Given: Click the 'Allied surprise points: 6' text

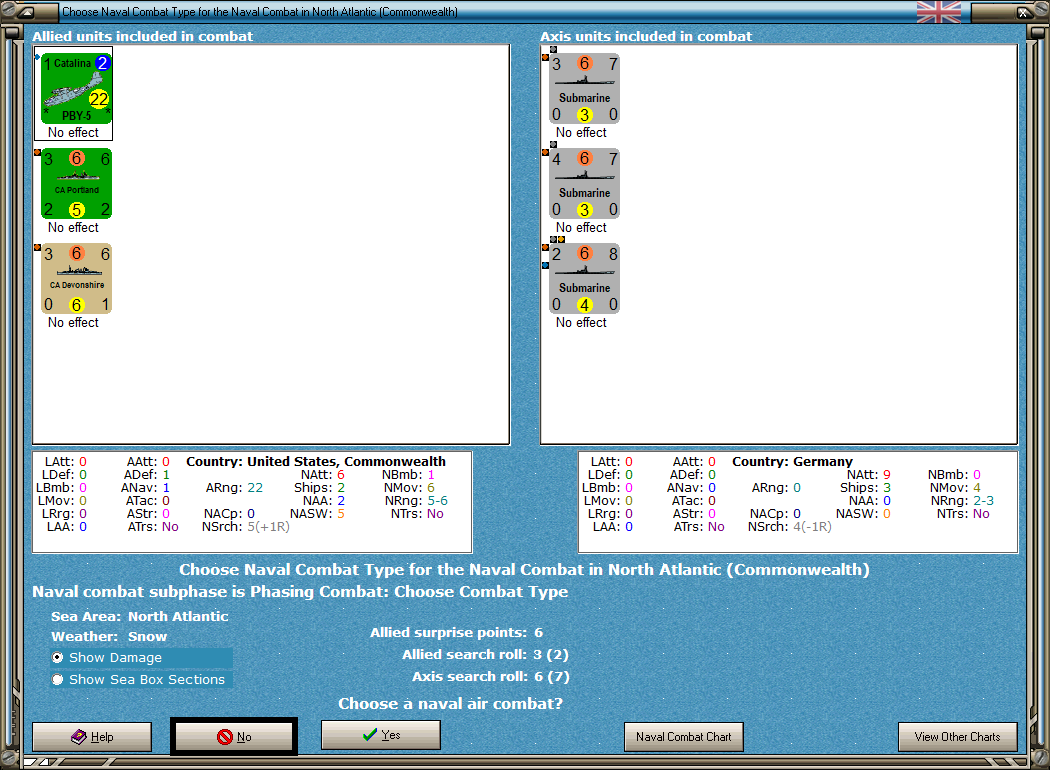Looking at the screenshot, I should pyautogui.click(x=457, y=633).
